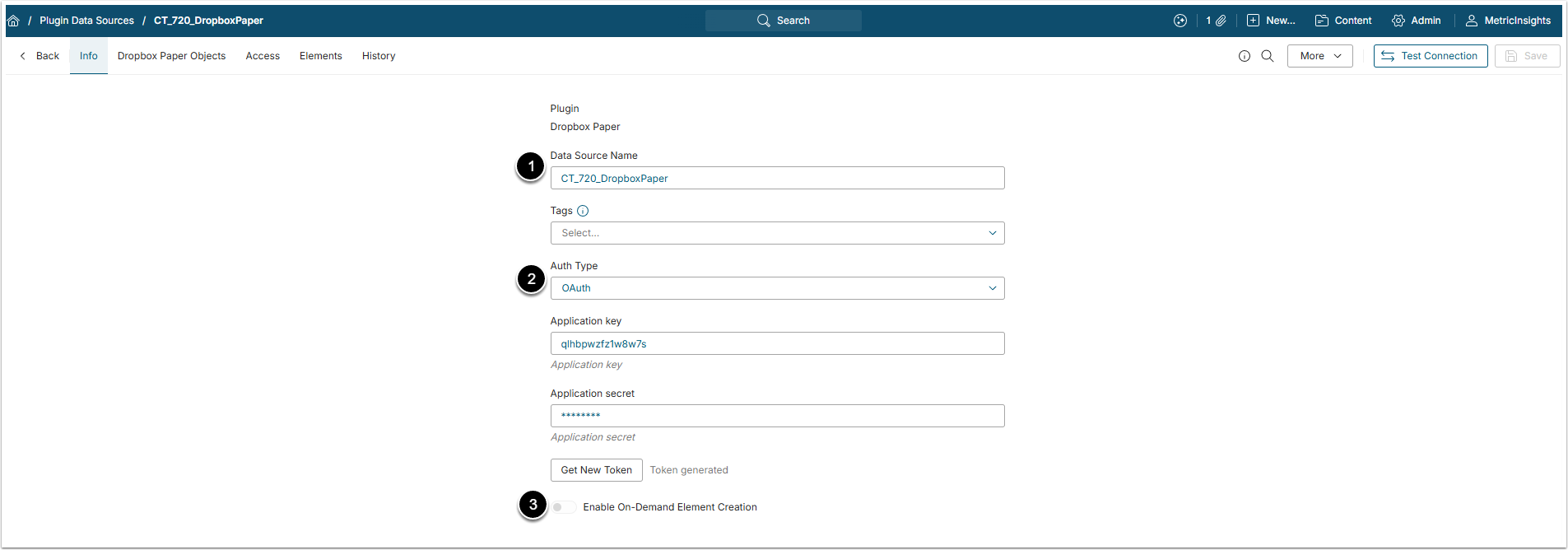Click the favorites star icon in header
1568x550 pixels.
click(1180, 21)
